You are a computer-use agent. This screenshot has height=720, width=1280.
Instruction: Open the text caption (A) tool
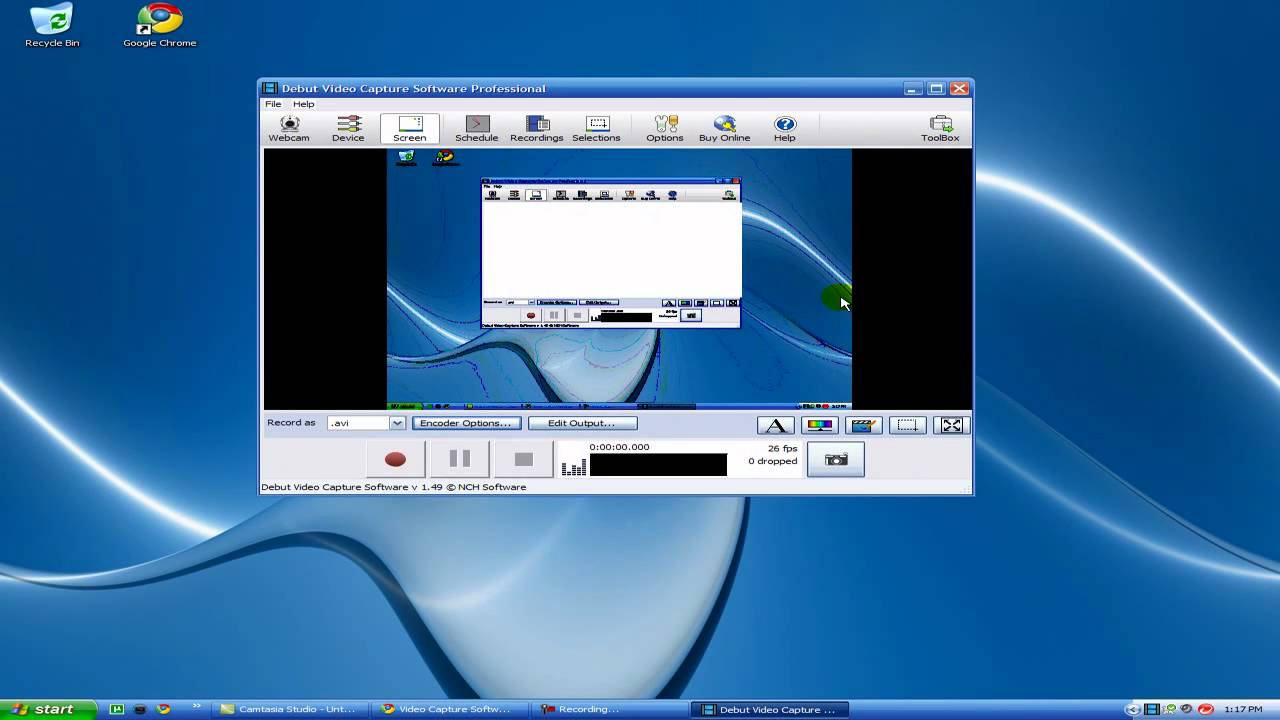tap(776, 425)
